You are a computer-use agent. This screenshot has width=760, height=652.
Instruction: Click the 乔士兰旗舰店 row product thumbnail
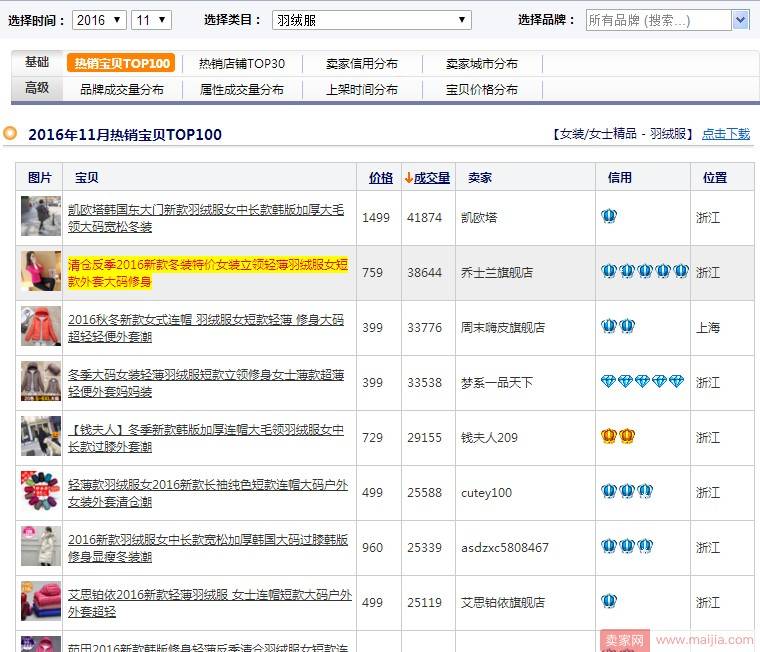tap(41, 271)
